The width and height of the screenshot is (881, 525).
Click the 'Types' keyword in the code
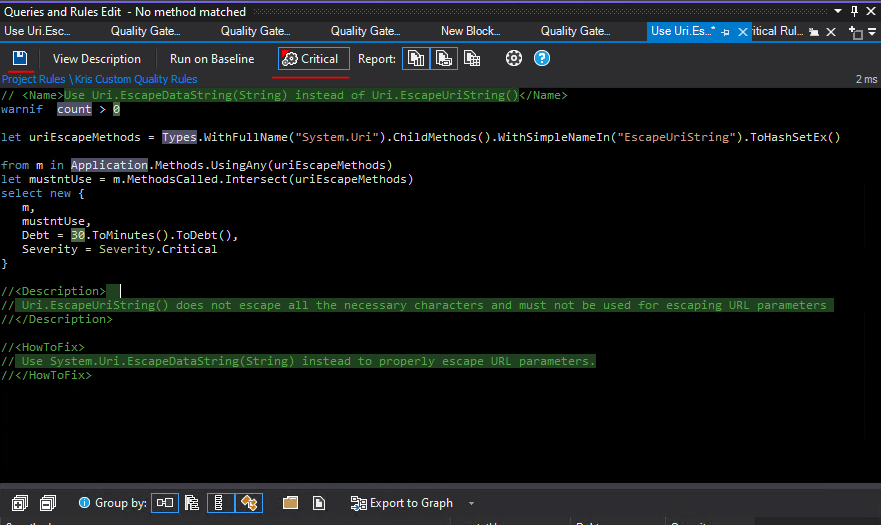[179, 137]
